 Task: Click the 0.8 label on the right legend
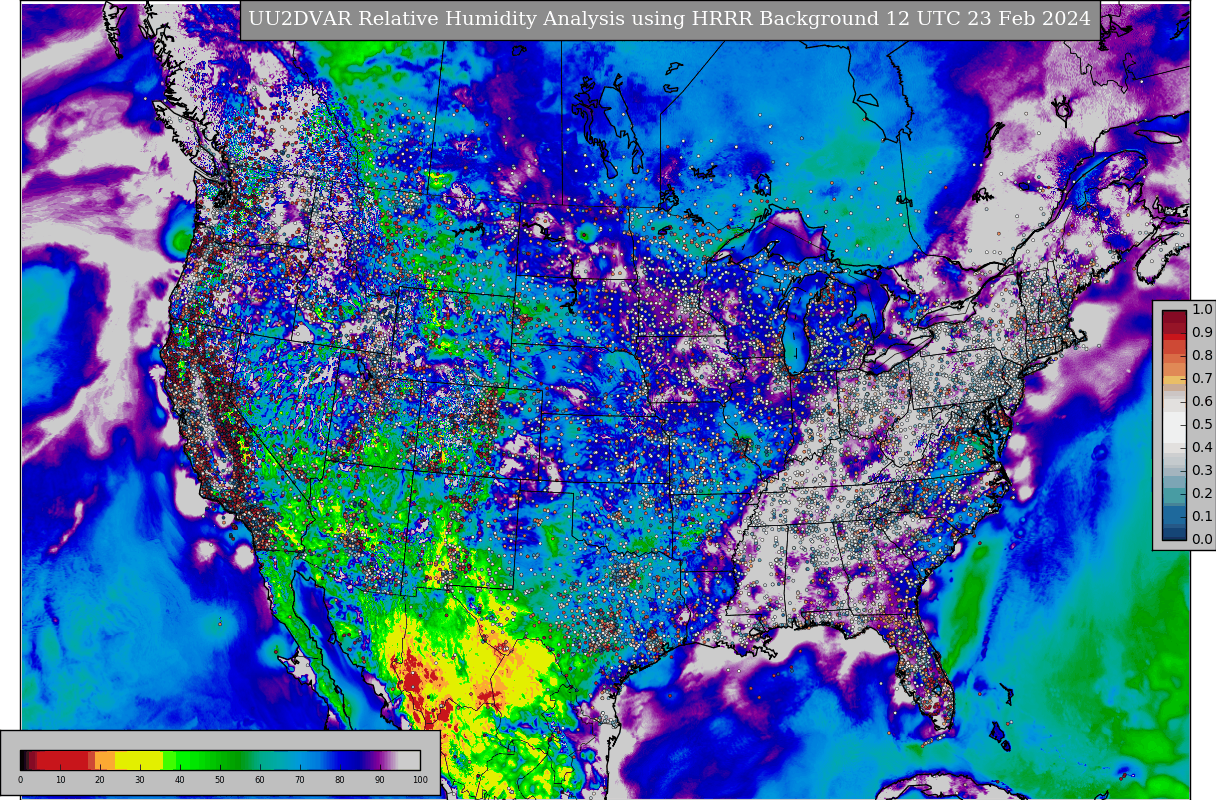click(1202, 356)
